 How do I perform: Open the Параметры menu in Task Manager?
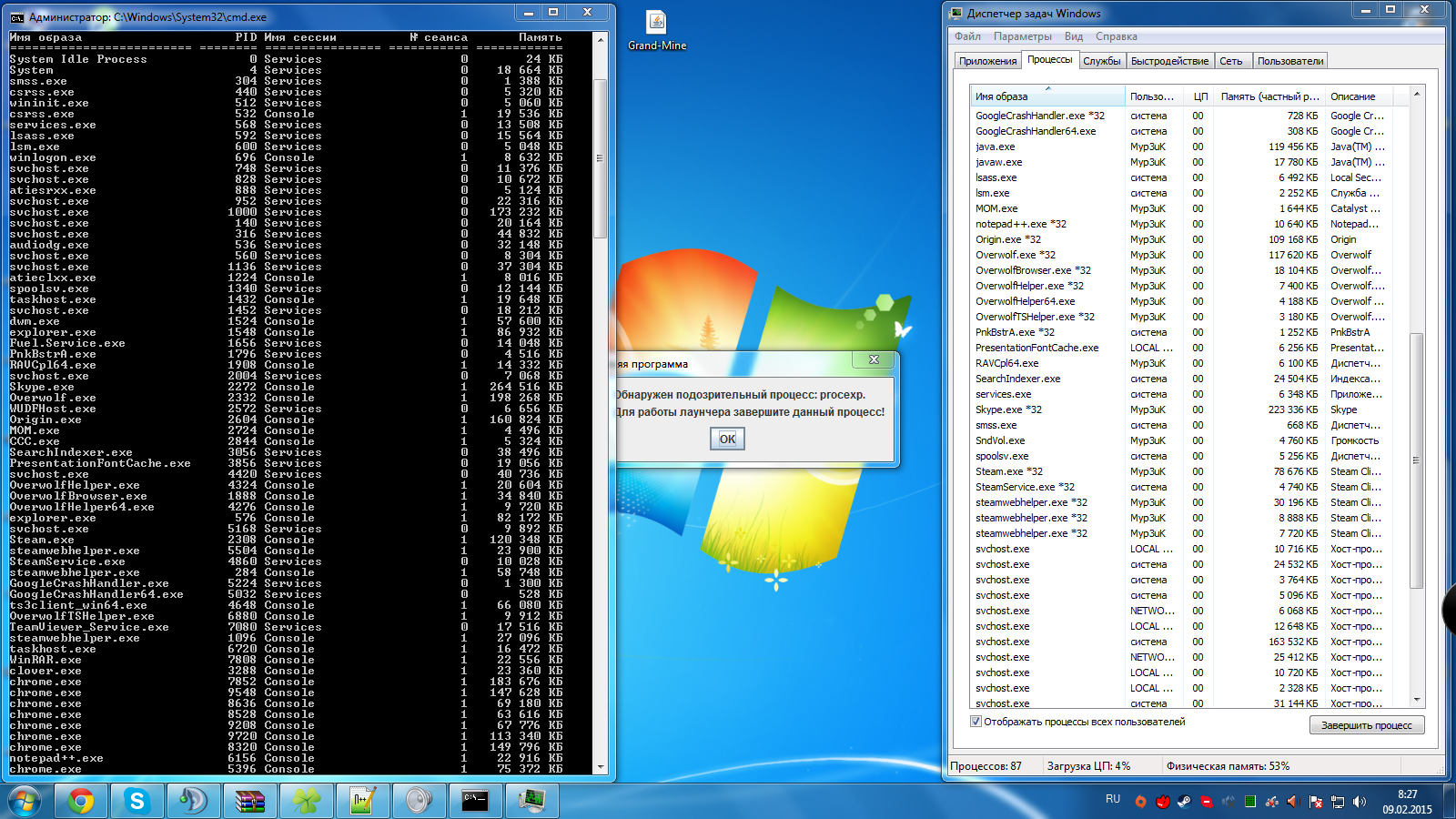[x=1022, y=36]
